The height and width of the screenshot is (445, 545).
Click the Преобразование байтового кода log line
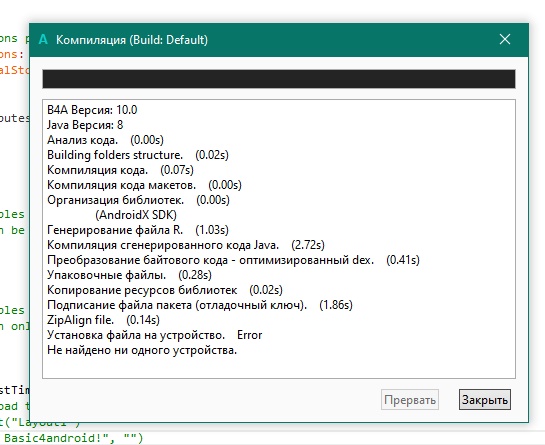tap(233, 260)
